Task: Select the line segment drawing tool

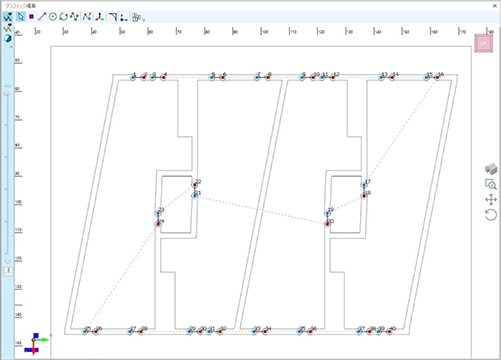Action: coord(42,16)
